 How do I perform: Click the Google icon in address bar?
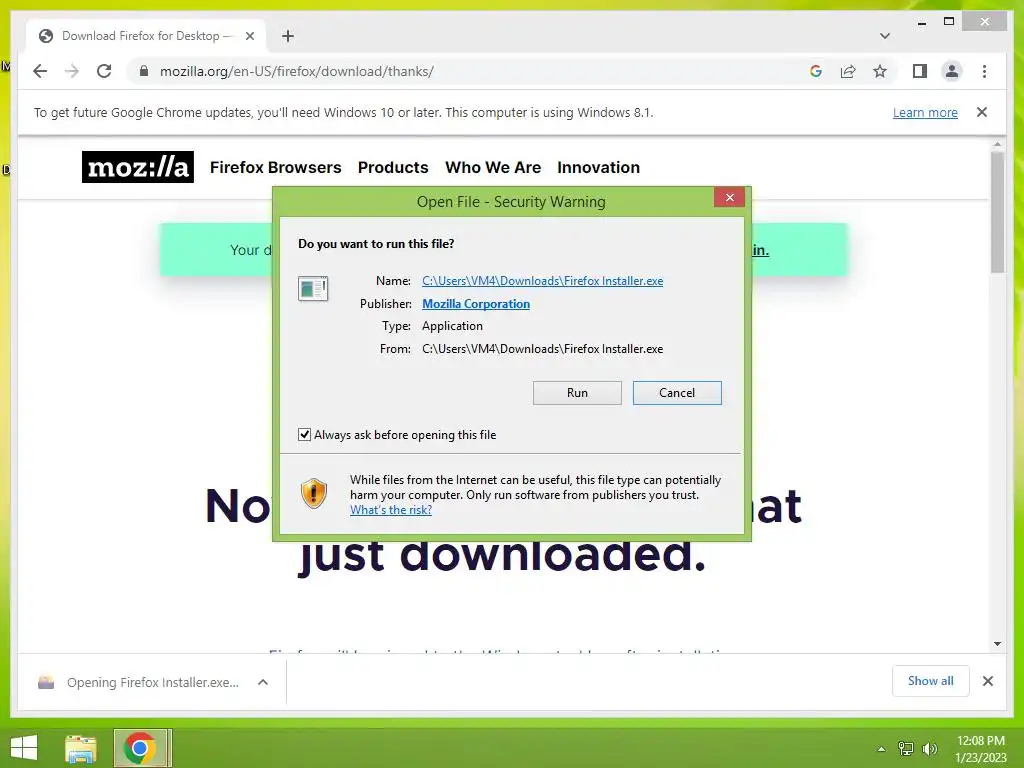pos(816,71)
